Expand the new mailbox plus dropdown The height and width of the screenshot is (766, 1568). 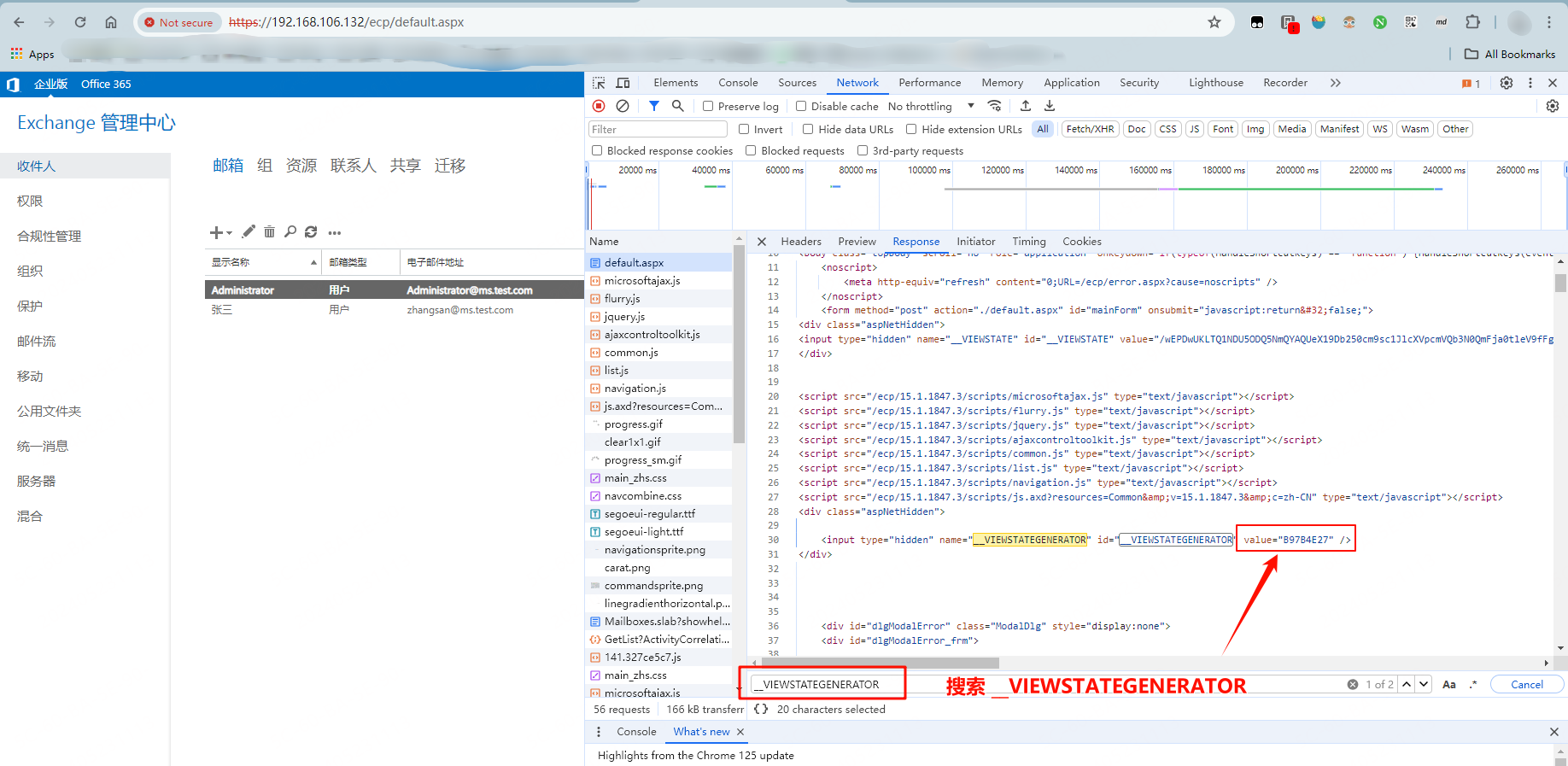point(220,232)
